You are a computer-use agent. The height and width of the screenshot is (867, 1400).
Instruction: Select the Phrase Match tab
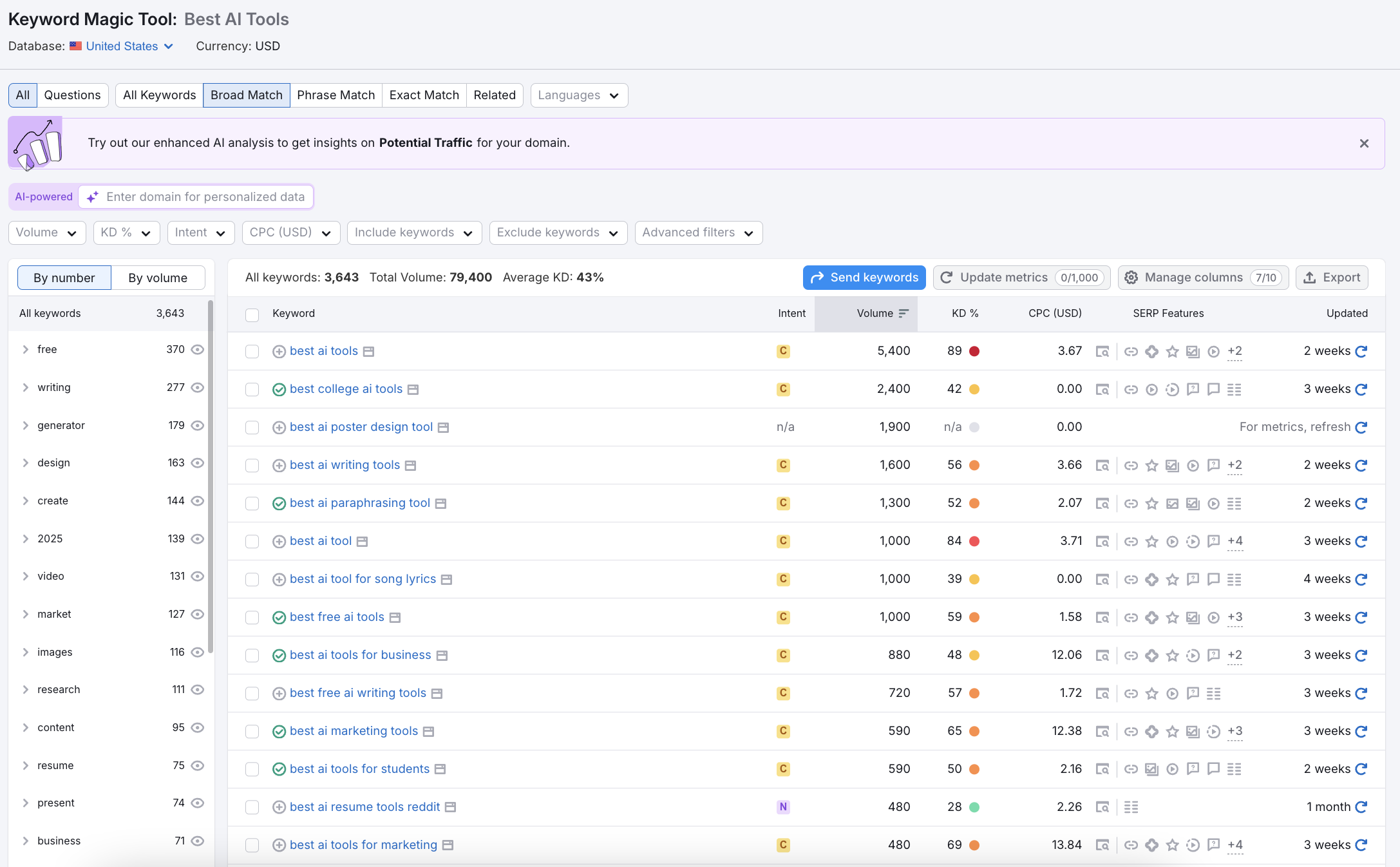(x=336, y=95)
